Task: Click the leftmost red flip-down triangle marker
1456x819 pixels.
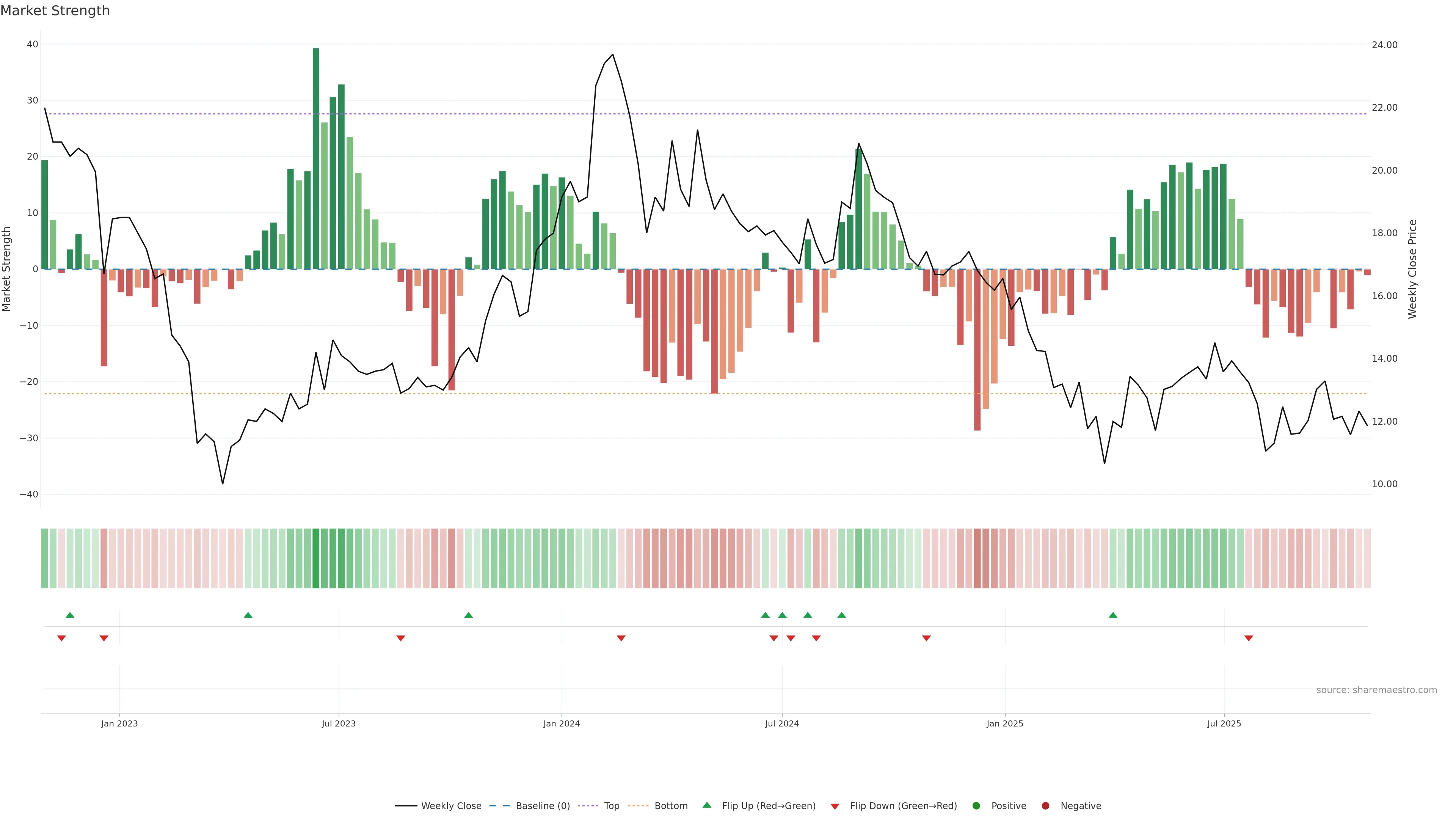Action: tap(61, 638)
